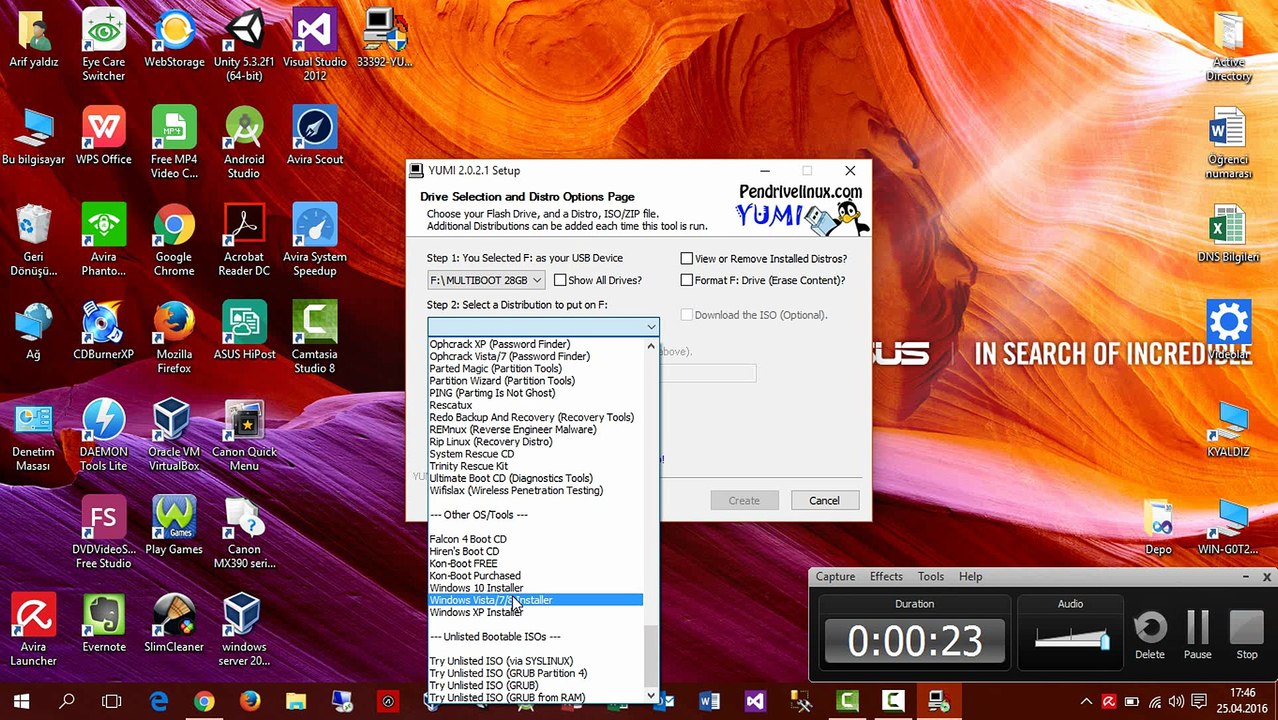1278x720 pixels.
Task: Open Play Games desktop icon
Action: (x=174, y=525)
